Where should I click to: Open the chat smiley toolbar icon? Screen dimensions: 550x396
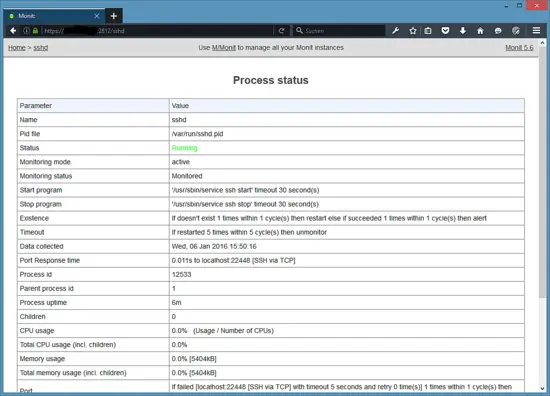498,31
